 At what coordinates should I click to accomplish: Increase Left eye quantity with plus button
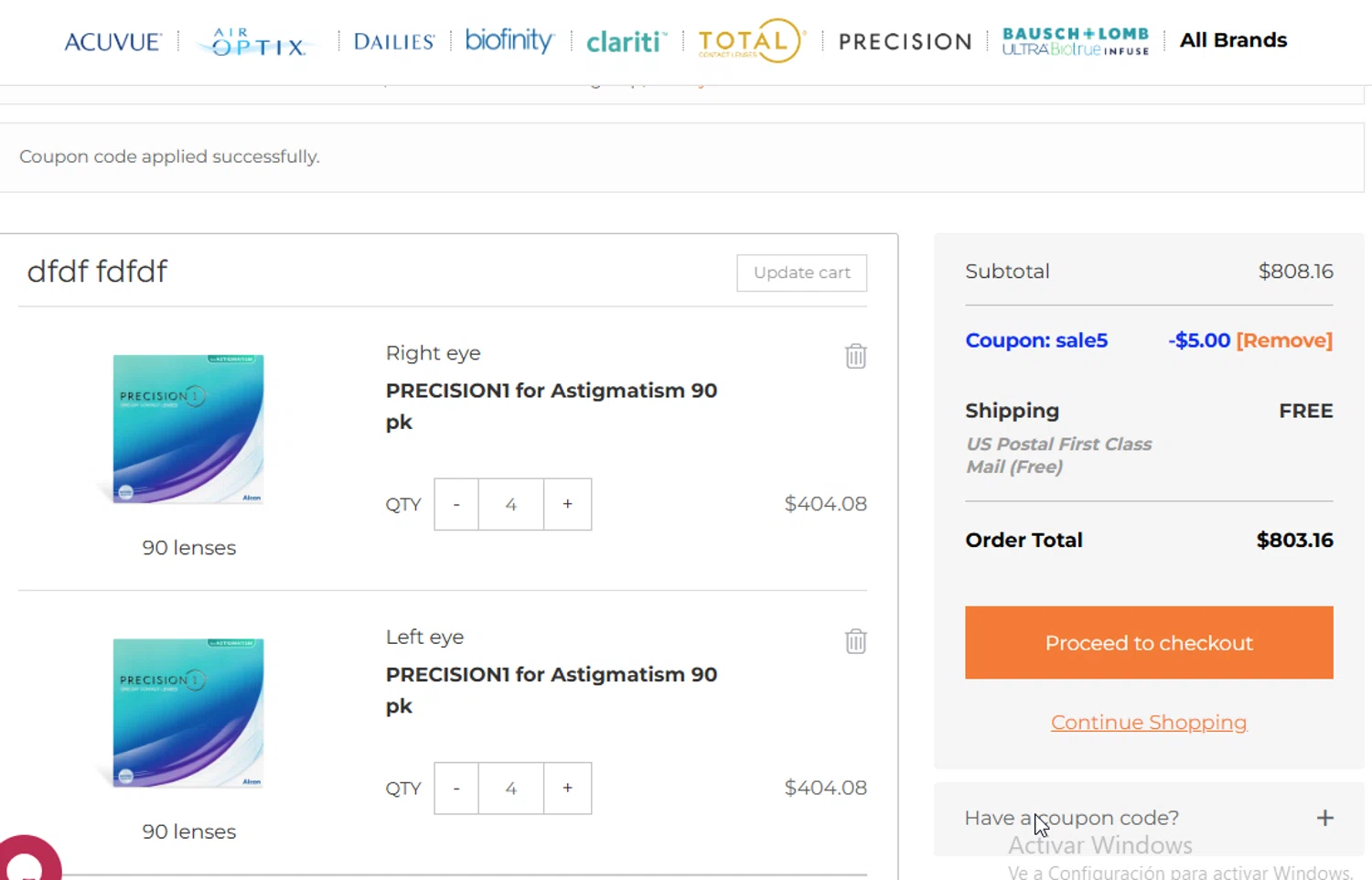point(567,788)
